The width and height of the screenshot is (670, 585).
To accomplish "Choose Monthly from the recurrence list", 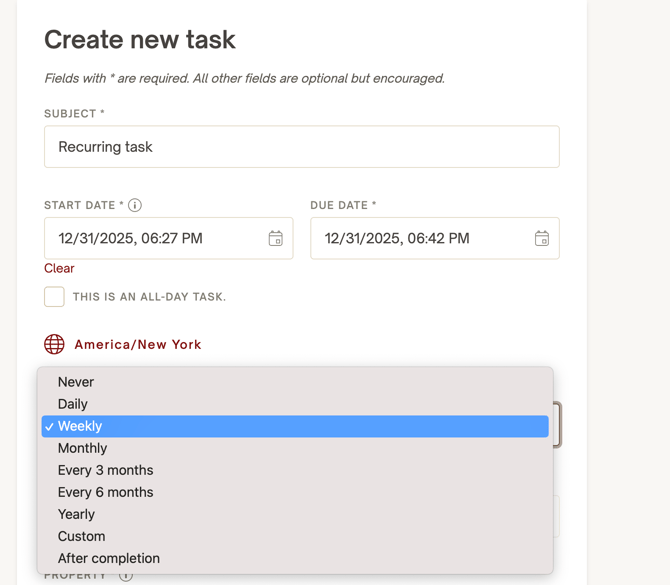I will pyautogui.click(x=82, y=448).
